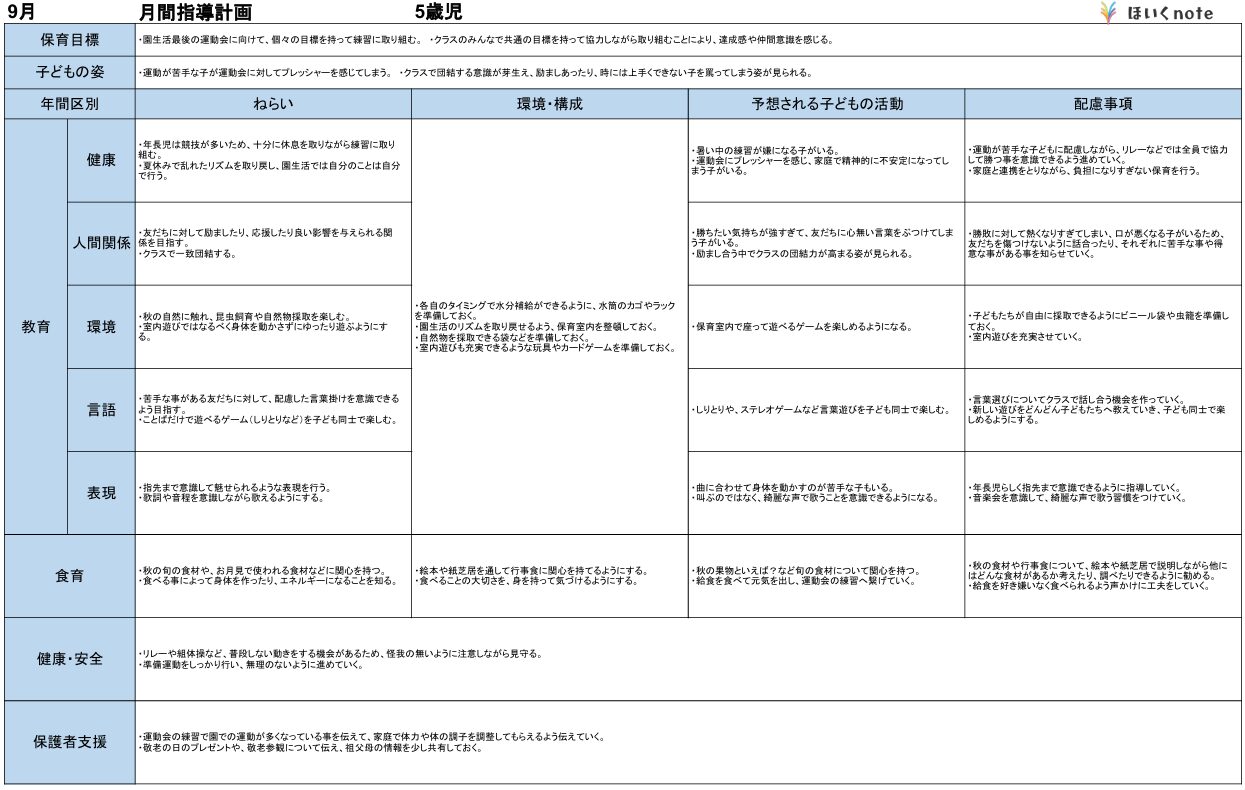Select the 人間関係 subcategory cell
The width and height of the screenshot is (1245, 790).
pyautogui.click(x=101, y=243)
